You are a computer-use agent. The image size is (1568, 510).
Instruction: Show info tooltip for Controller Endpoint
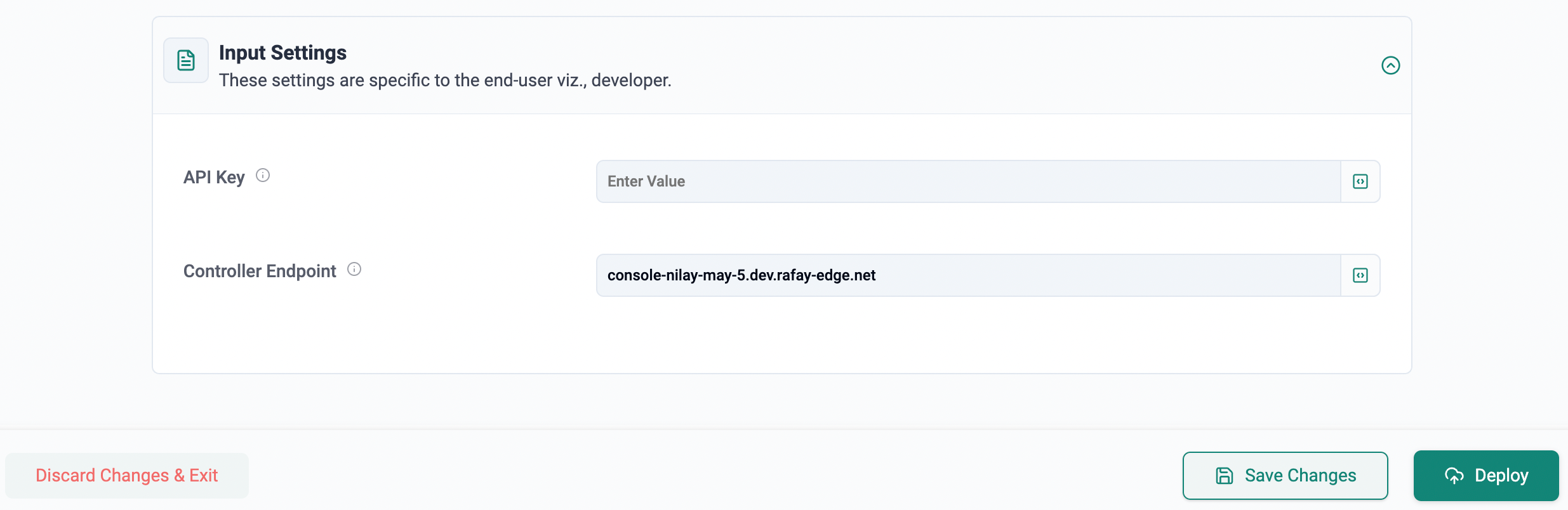pos(354,270)
